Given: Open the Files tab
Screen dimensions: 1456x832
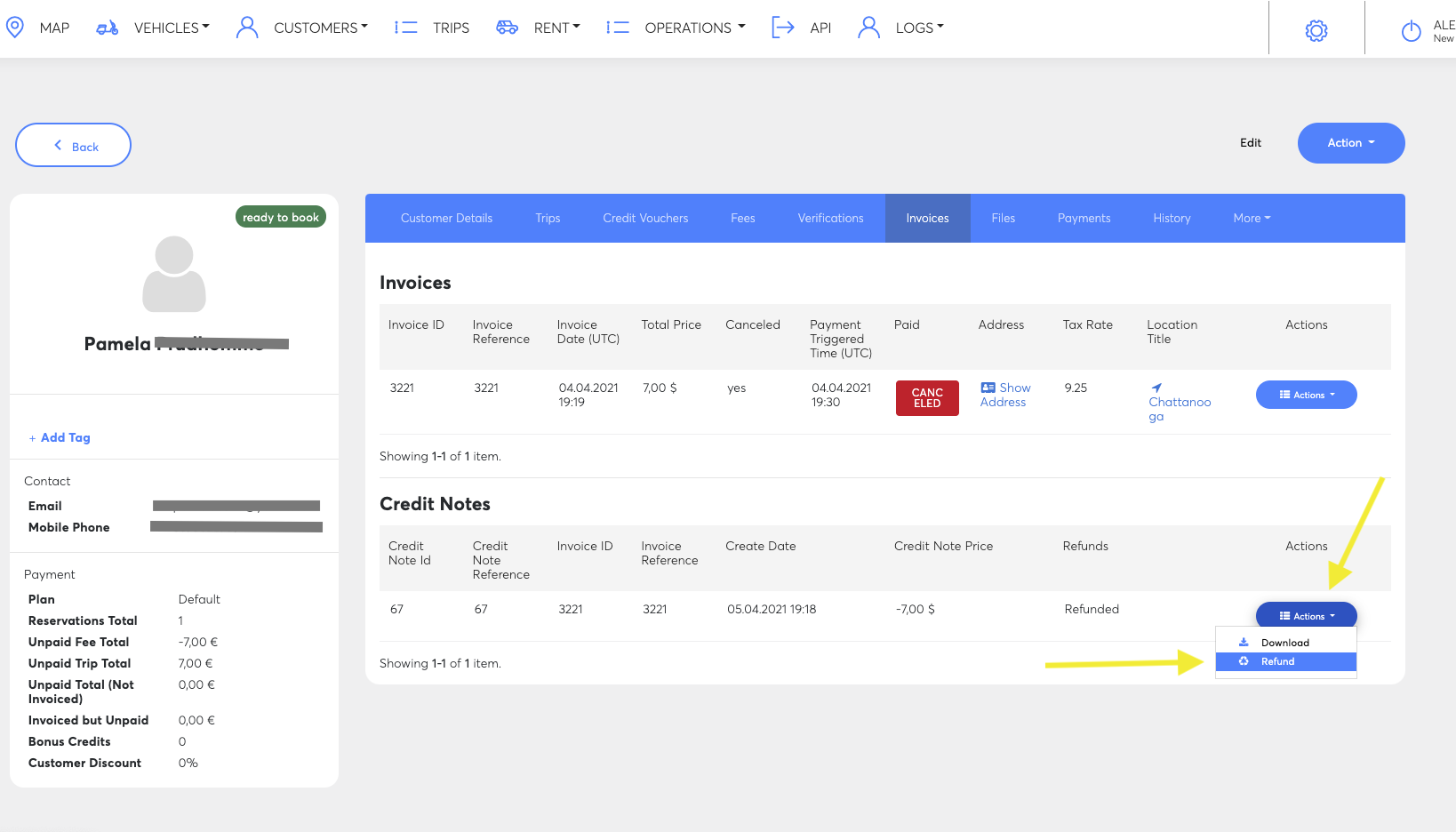Looking at the screenshot, I should [x=1003, y=218].
